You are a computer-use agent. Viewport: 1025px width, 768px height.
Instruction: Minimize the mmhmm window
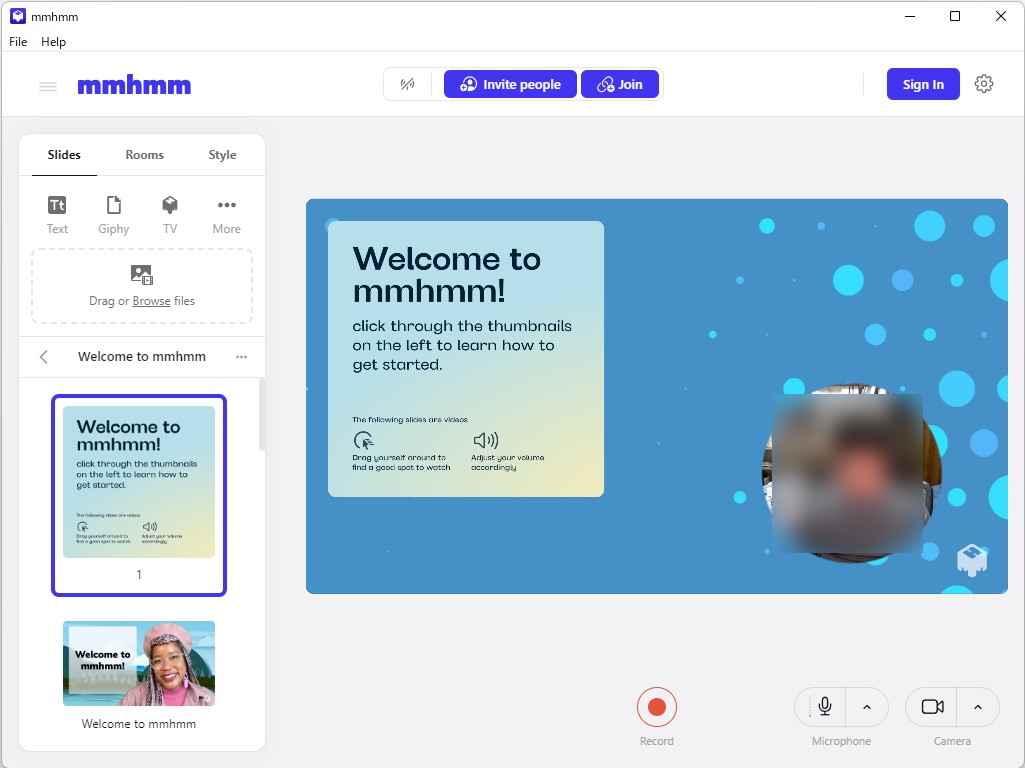click(909, 16)
